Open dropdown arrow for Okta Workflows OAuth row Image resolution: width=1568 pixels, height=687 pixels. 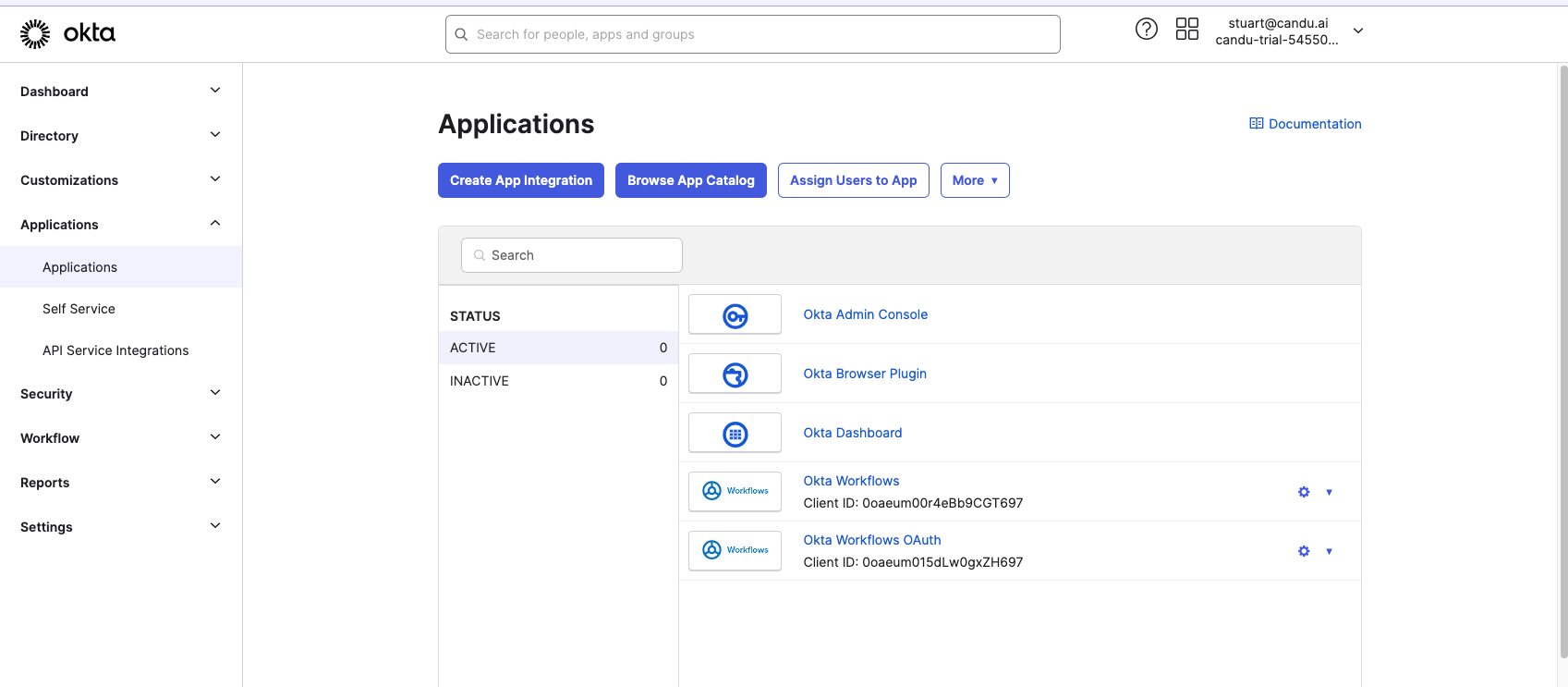[1330, 551]
